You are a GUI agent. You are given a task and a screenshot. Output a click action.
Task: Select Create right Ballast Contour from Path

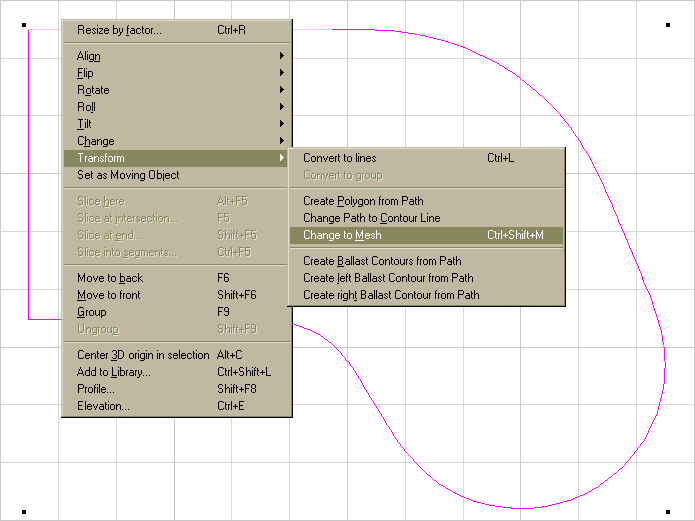coord(426,295)
